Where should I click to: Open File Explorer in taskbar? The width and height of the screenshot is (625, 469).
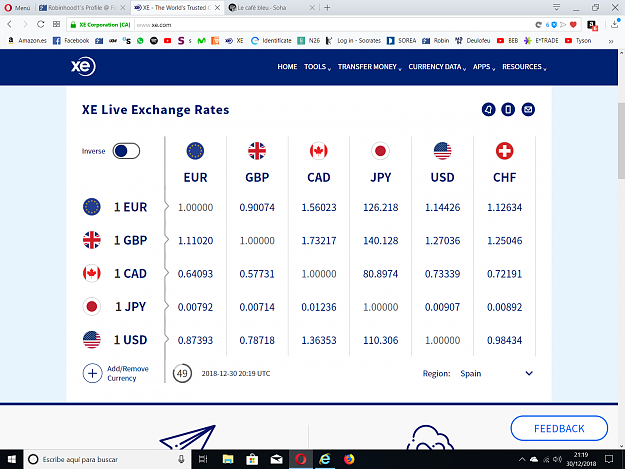click(x=228, y=459)
